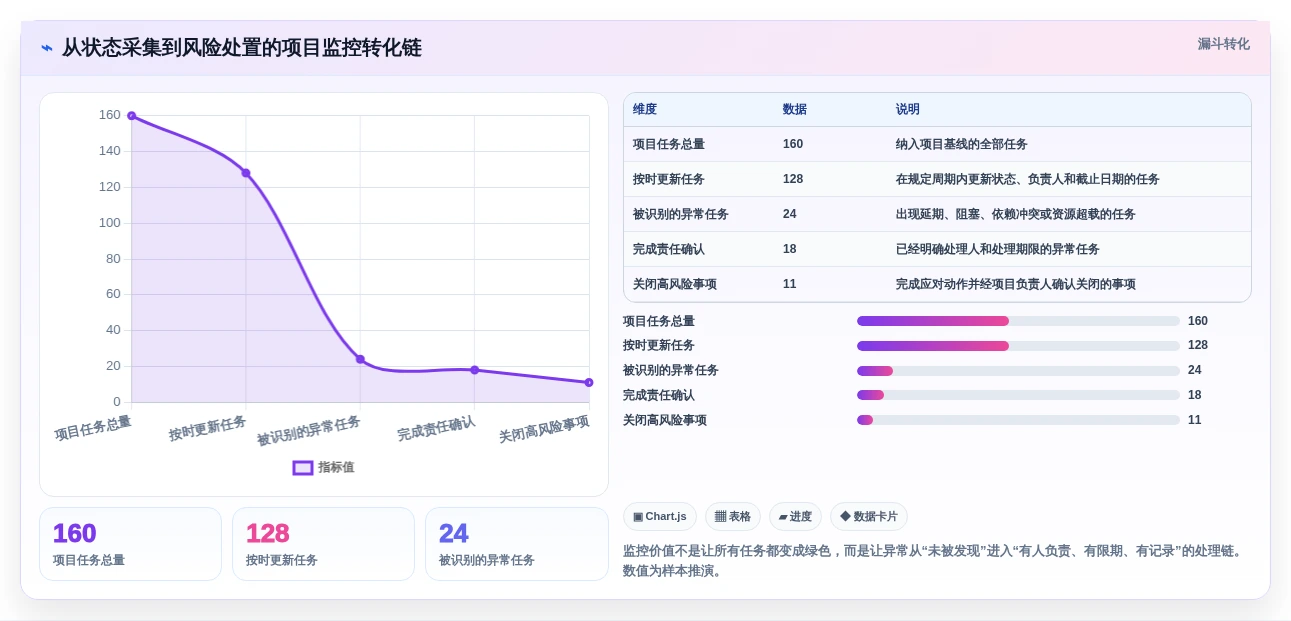The width and height of the screenshot is (1291, 621).
Task: Click the 160 项目任务总量 stat card
Action: (130, 544)
